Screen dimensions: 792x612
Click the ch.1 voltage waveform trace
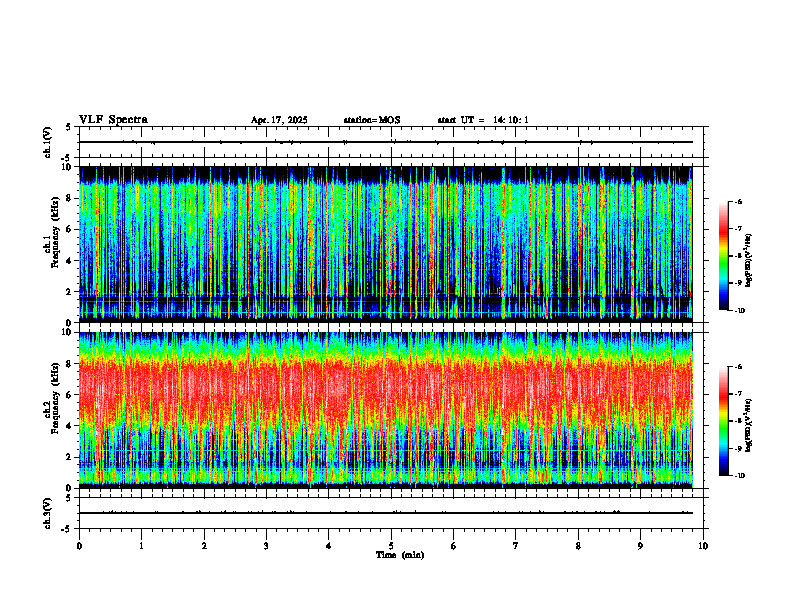pyautogui.click(x=385, y=142)
